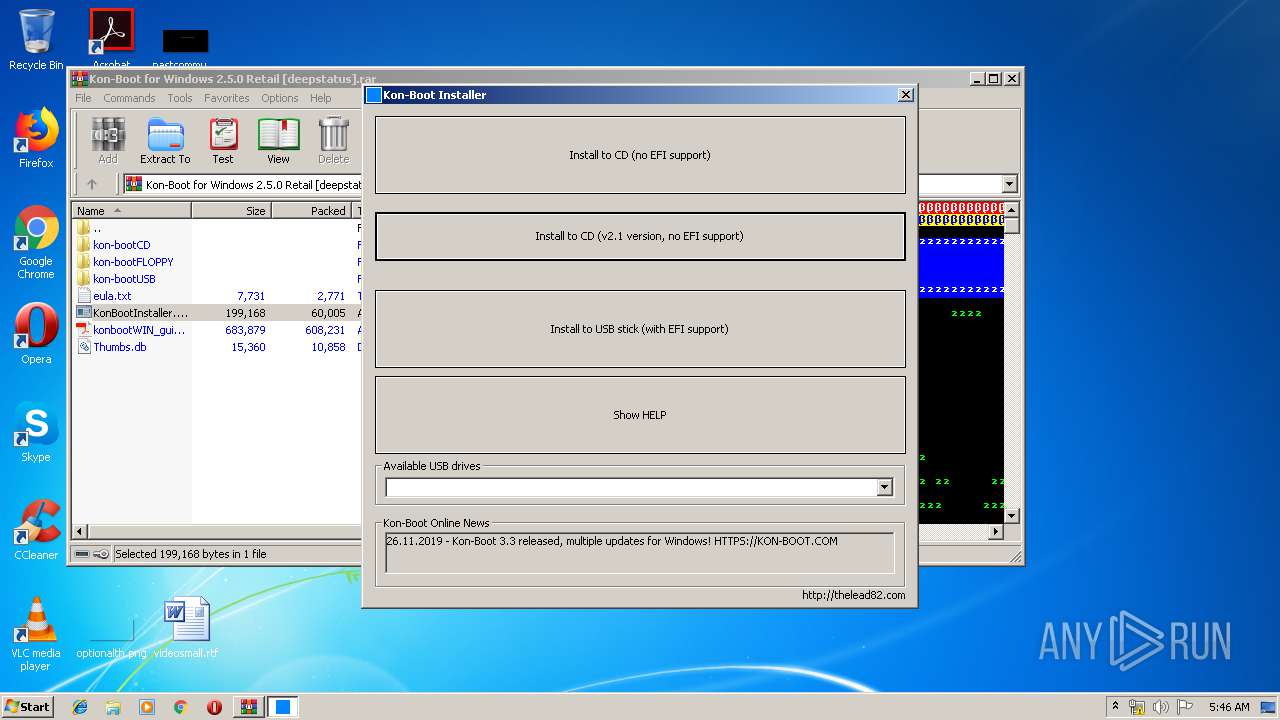The image size is (1280, 720).
Task: Click the 'Selected 199,168 bytes in 1 file' status text
Action: pyautogui.click(x=191, y=554)
